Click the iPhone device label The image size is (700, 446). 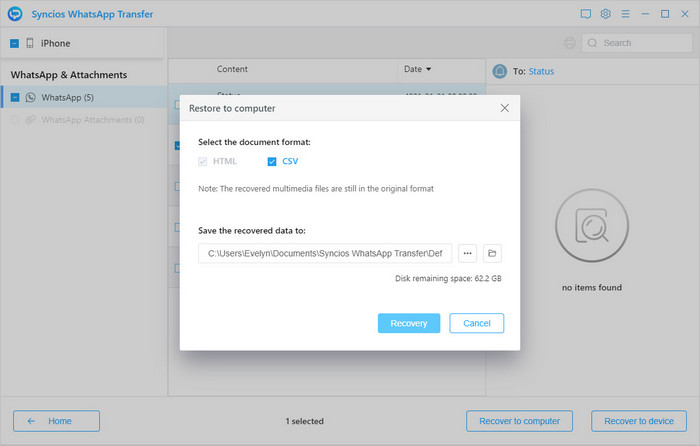tap(55, 43)
